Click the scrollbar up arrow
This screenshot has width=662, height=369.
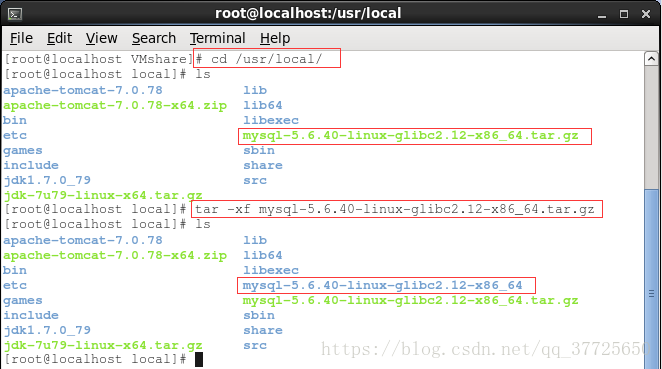click(651, 59)
